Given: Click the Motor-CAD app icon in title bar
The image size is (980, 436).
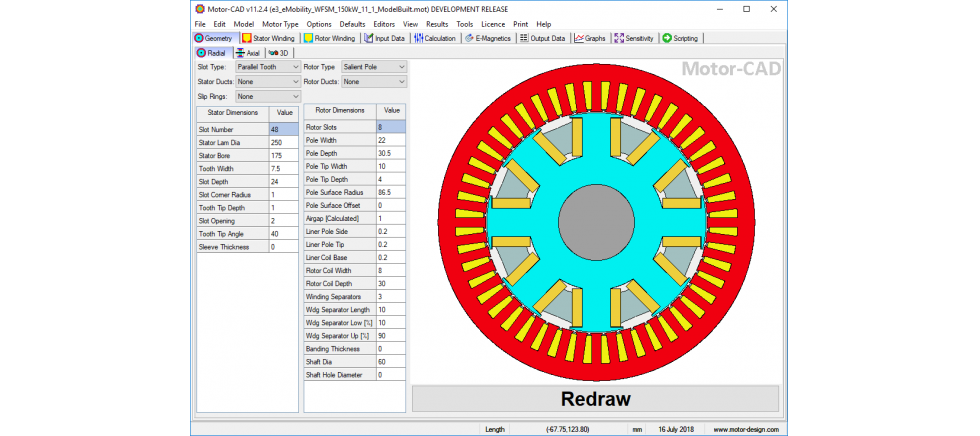Looking at the screenshot, I should (199, 9).
